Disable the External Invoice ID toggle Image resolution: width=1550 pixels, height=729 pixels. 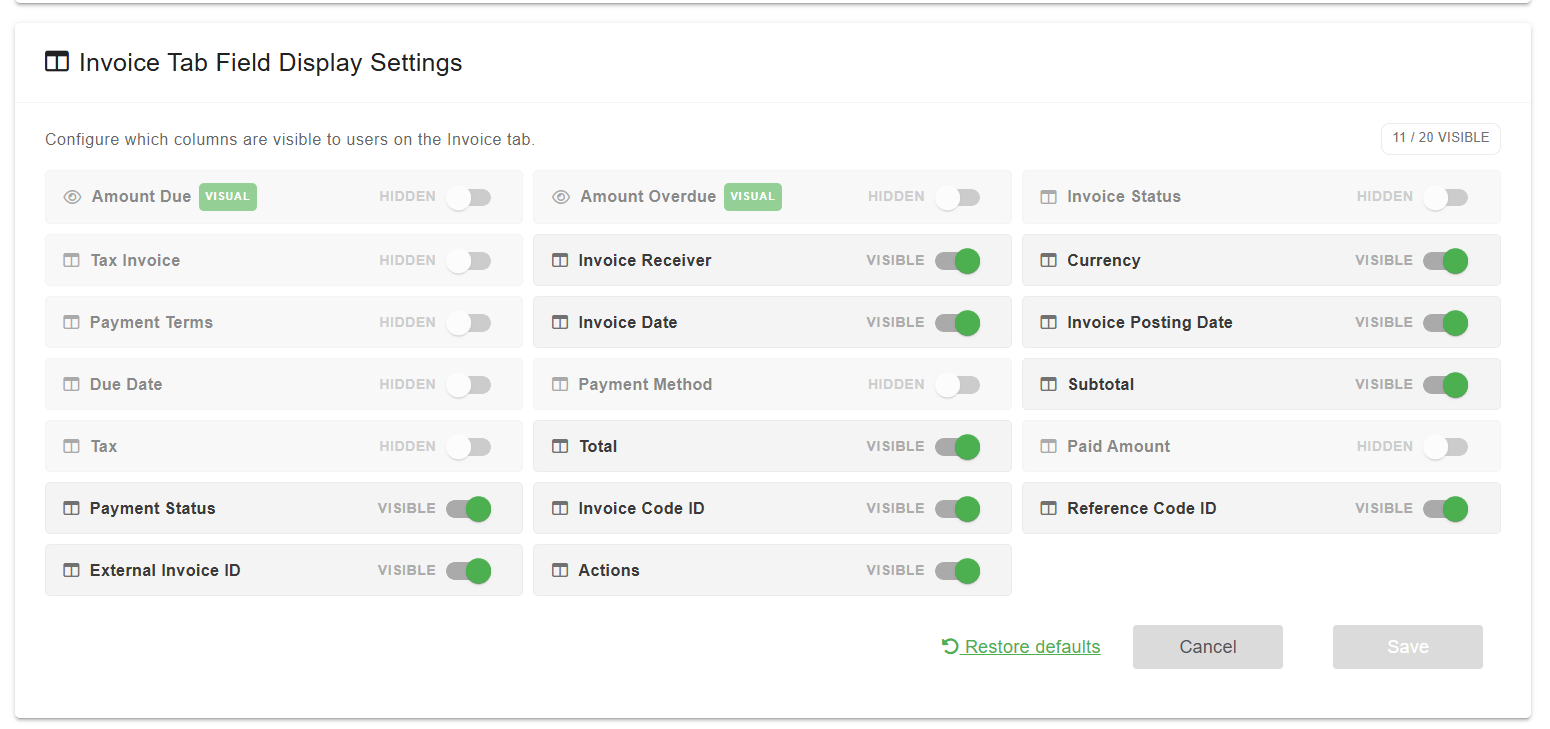pos(468,571)
